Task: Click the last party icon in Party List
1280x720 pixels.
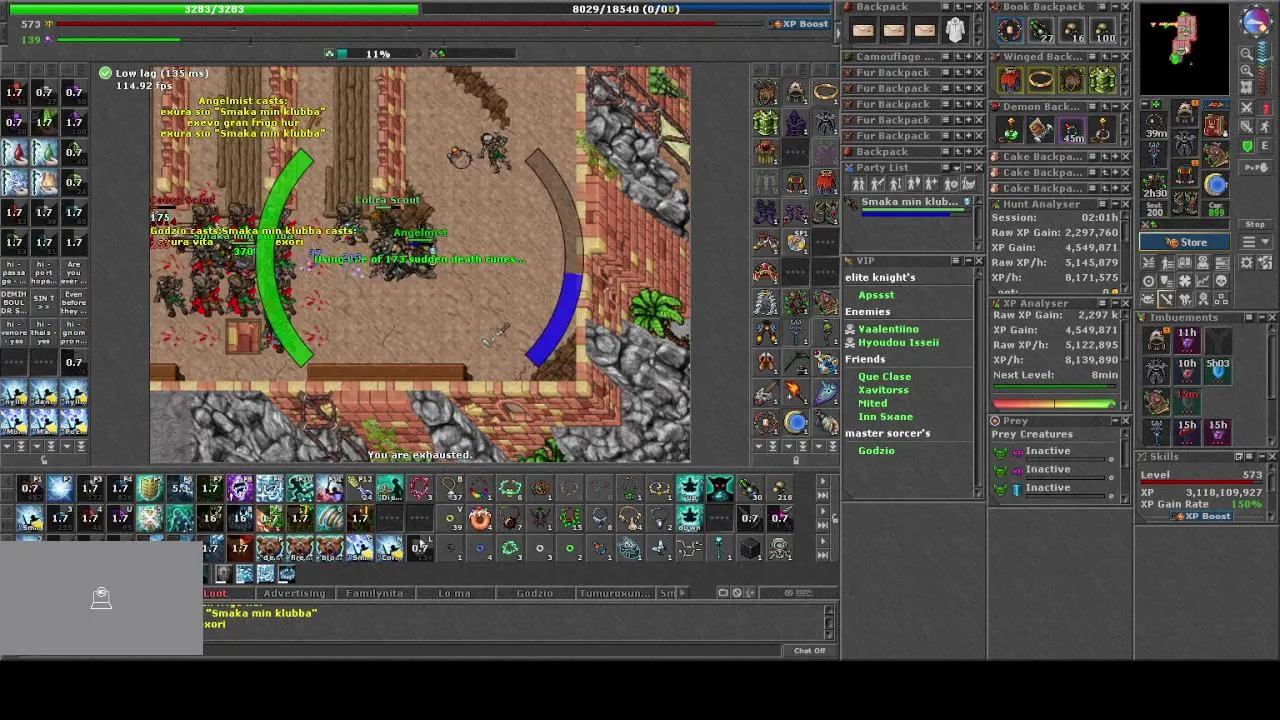Action: tap(969, 184)
